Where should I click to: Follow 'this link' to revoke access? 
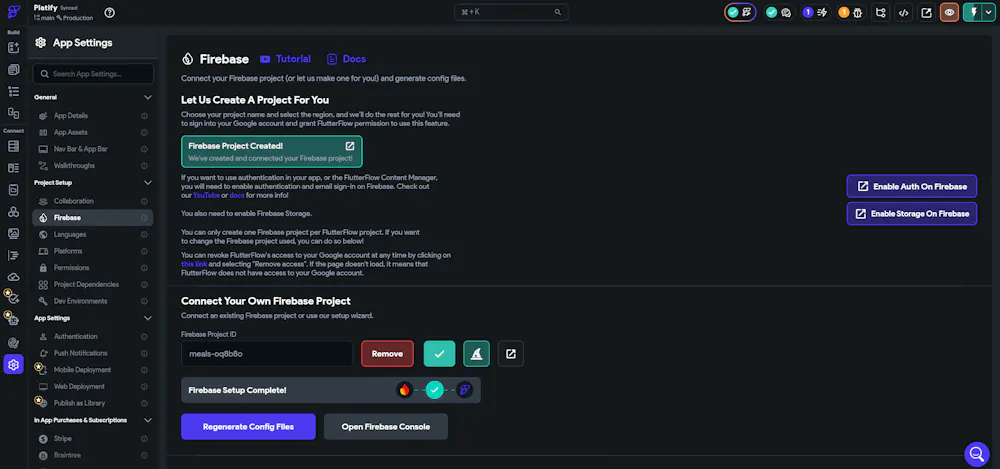click(194, 264)
